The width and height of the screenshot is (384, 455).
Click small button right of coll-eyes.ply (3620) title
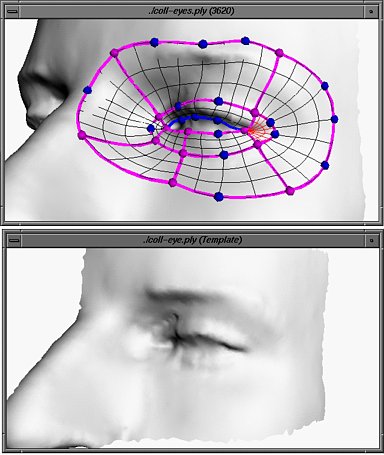click(x=371, y=11)
